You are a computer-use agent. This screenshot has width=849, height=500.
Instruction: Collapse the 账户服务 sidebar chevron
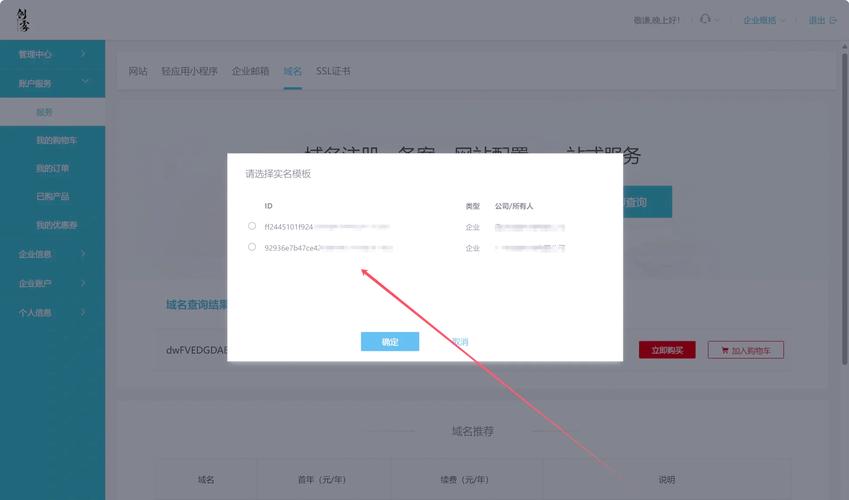85,82
